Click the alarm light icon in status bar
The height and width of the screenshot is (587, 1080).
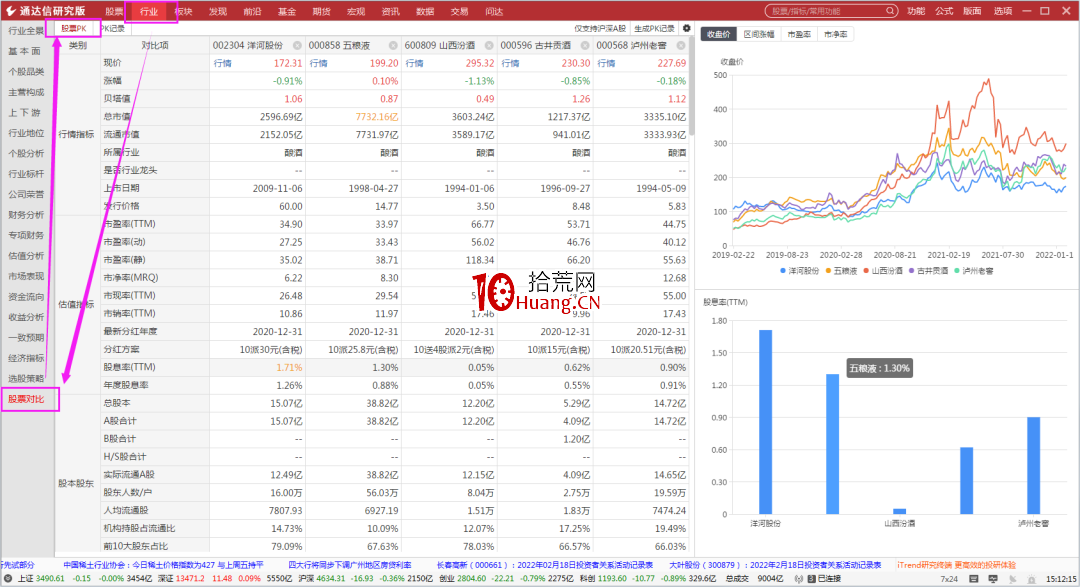click(1032, 579)
